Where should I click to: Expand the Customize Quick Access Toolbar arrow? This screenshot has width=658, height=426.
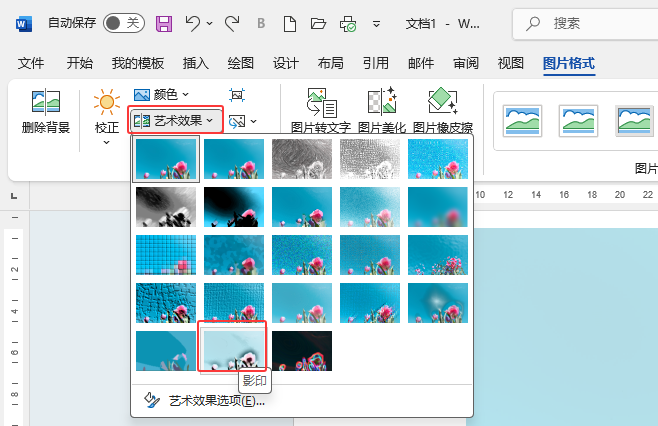[x=376, y=24]
